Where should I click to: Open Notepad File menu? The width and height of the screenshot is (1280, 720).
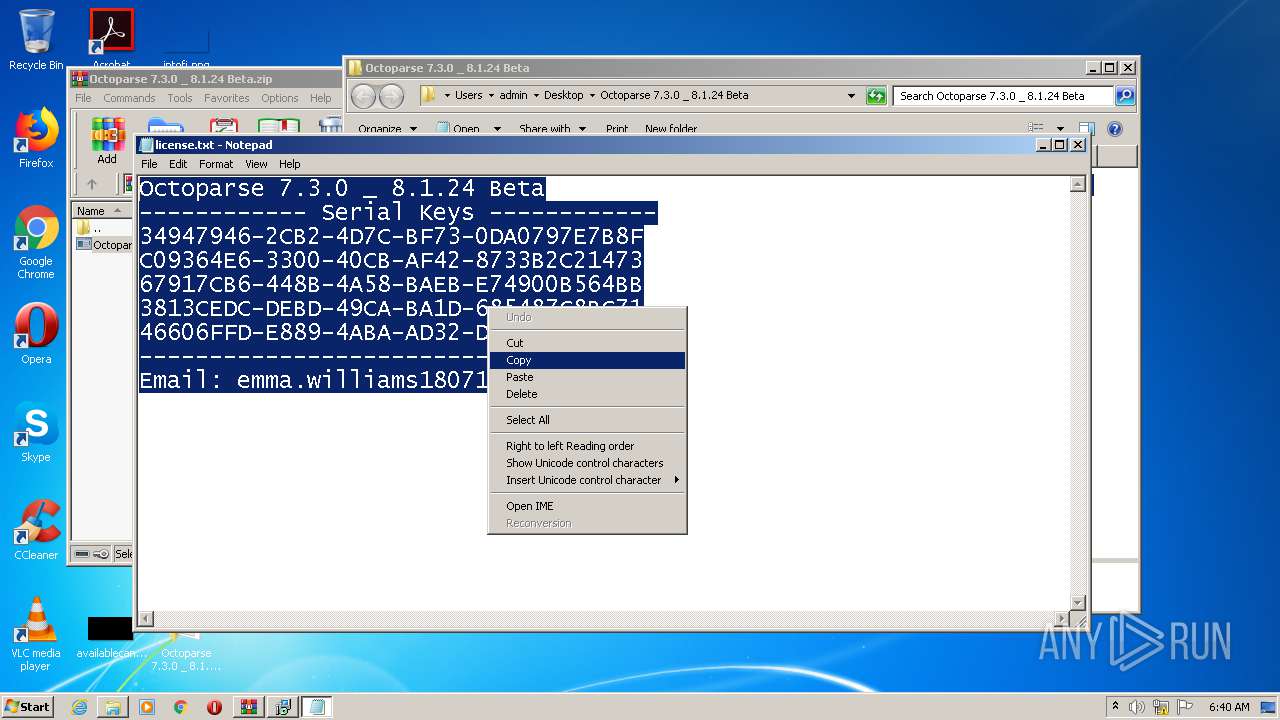point(149,164)
